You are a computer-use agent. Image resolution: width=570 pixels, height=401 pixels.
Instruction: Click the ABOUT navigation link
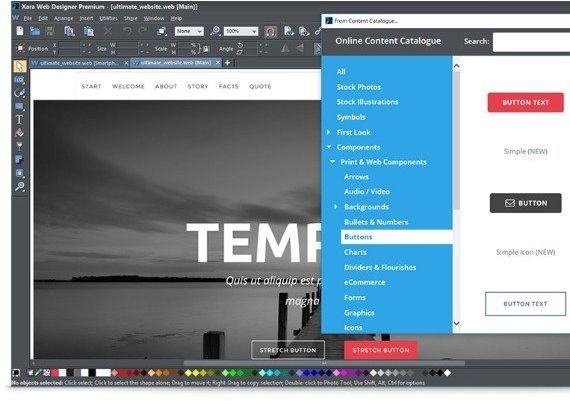coord(166,86)
